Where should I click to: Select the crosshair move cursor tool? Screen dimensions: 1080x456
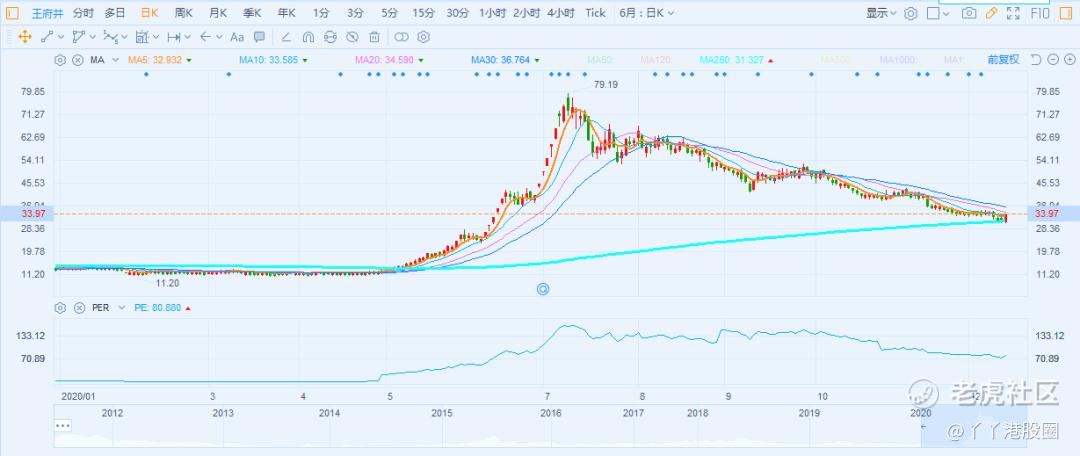[24, 37]
